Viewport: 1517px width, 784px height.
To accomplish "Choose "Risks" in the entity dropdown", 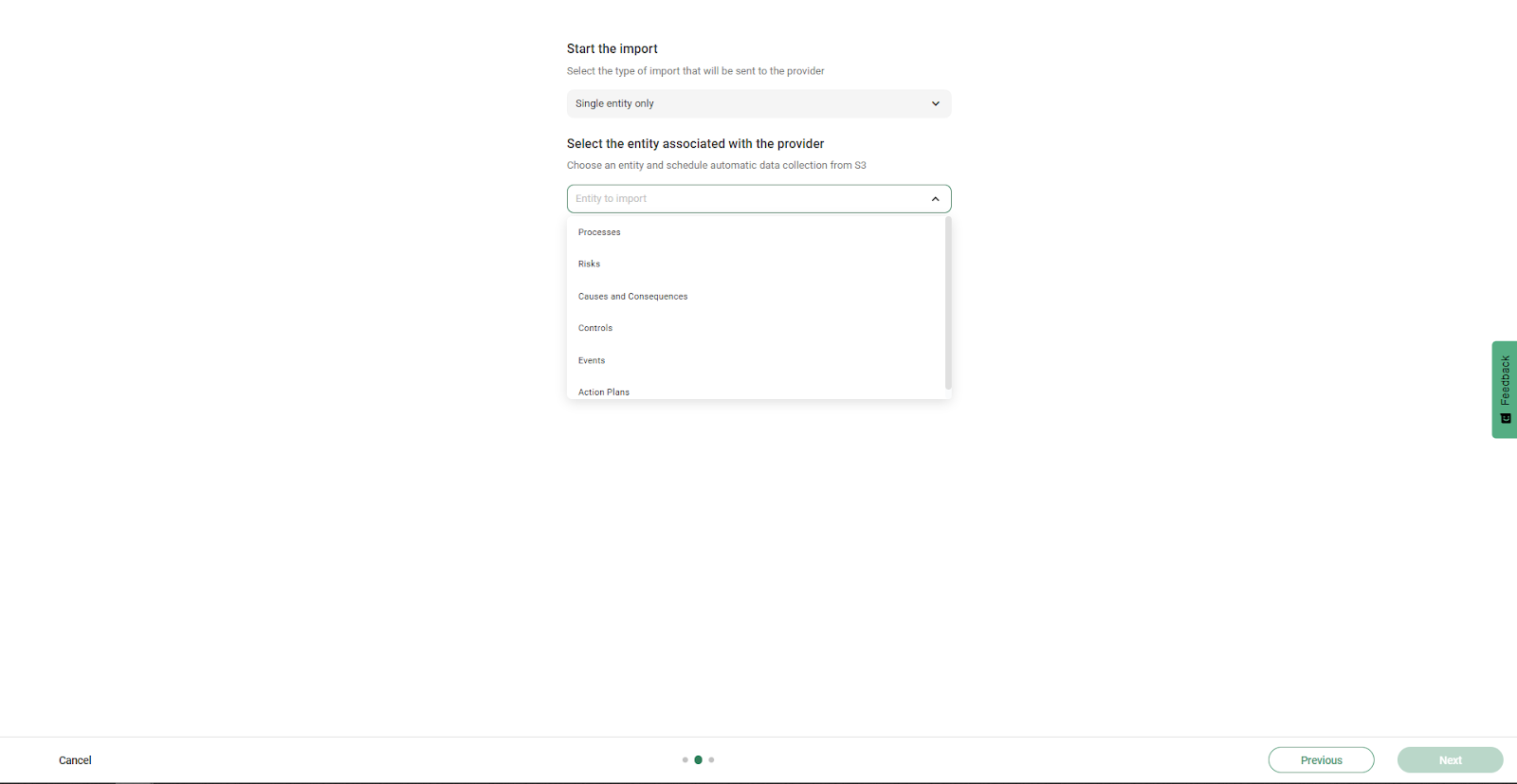I will 589,264.
